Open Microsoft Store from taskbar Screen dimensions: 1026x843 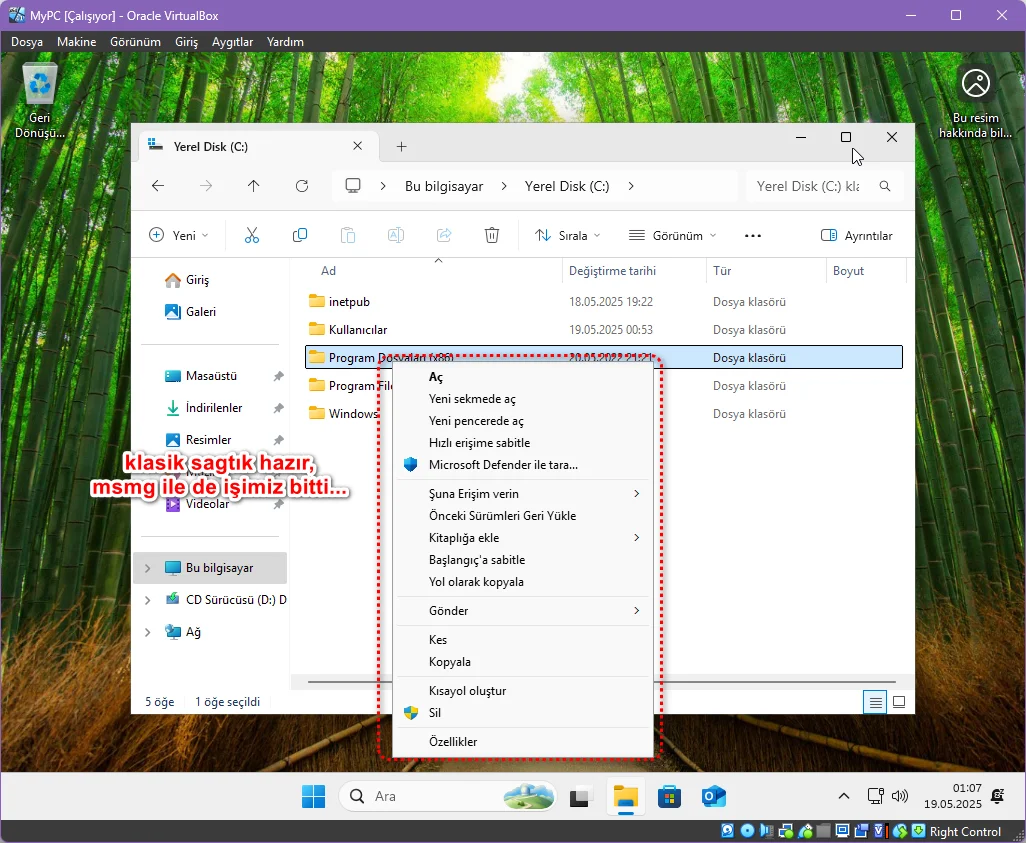[x=669, y=797]
